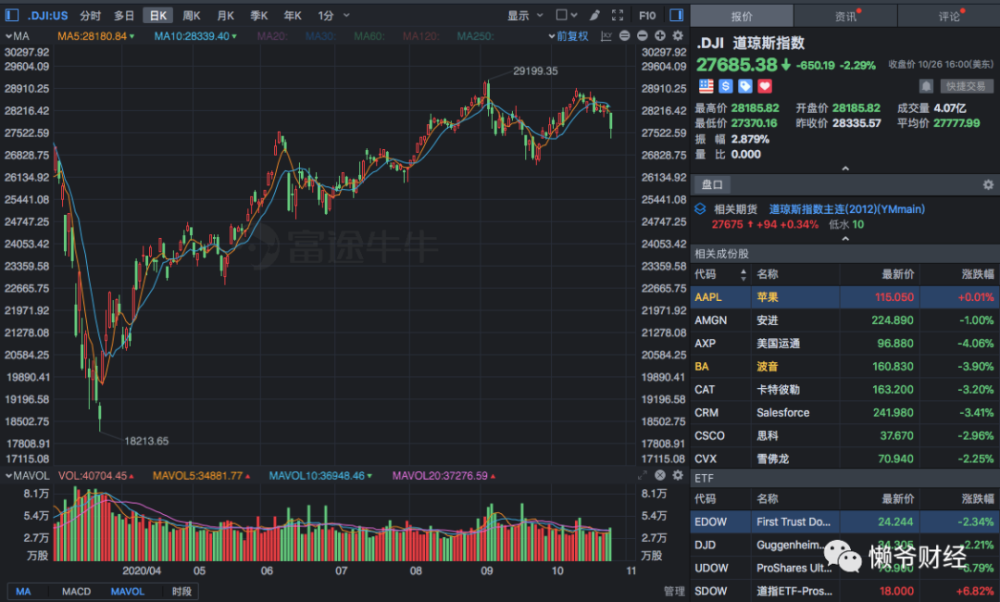1000x602 pixels.
Task: Click the red heart favorite icon
Action: (765, 86)
